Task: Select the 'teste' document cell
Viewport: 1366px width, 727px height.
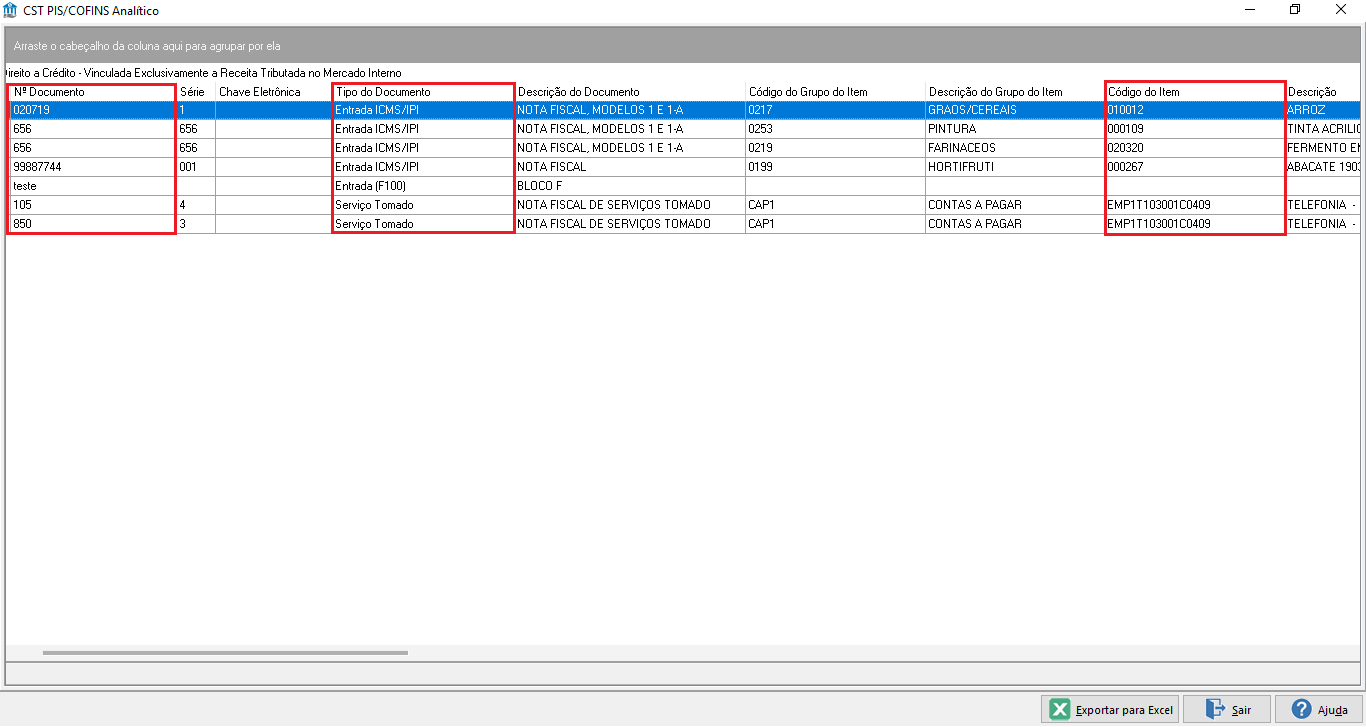Action: [92, 186]
